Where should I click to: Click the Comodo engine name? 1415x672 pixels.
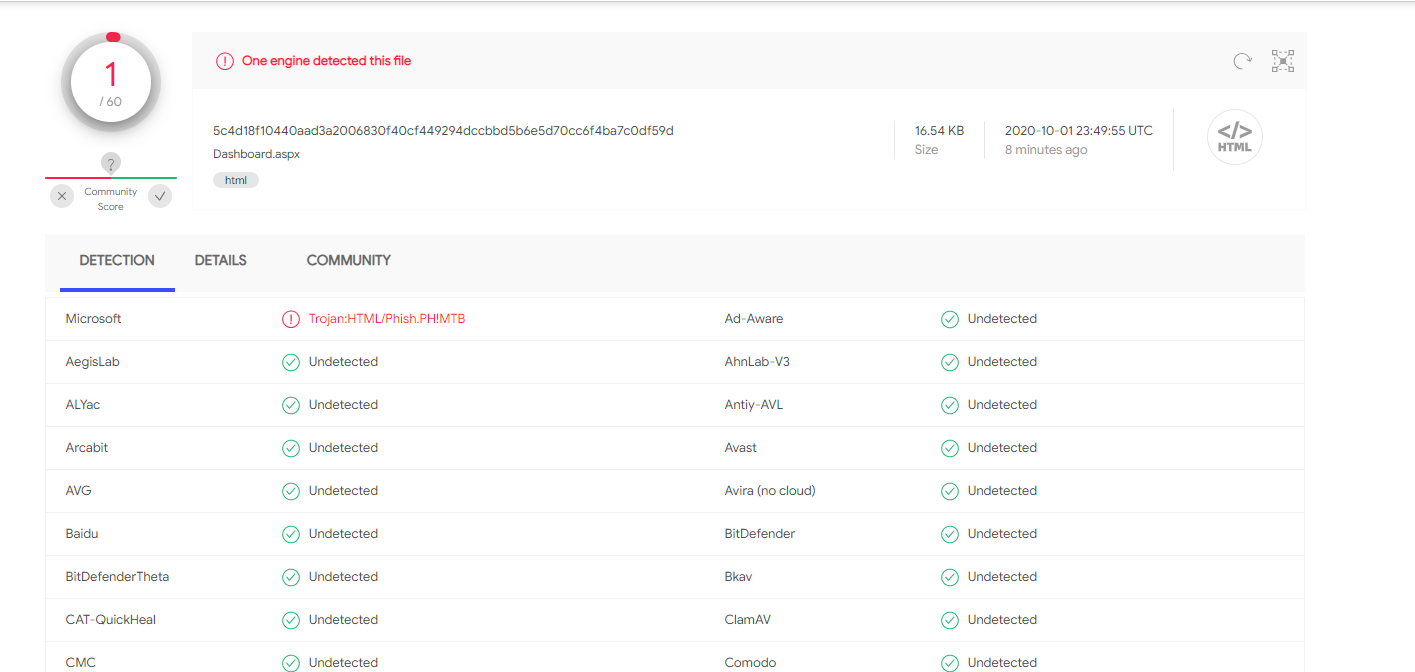tap(750, 663)
